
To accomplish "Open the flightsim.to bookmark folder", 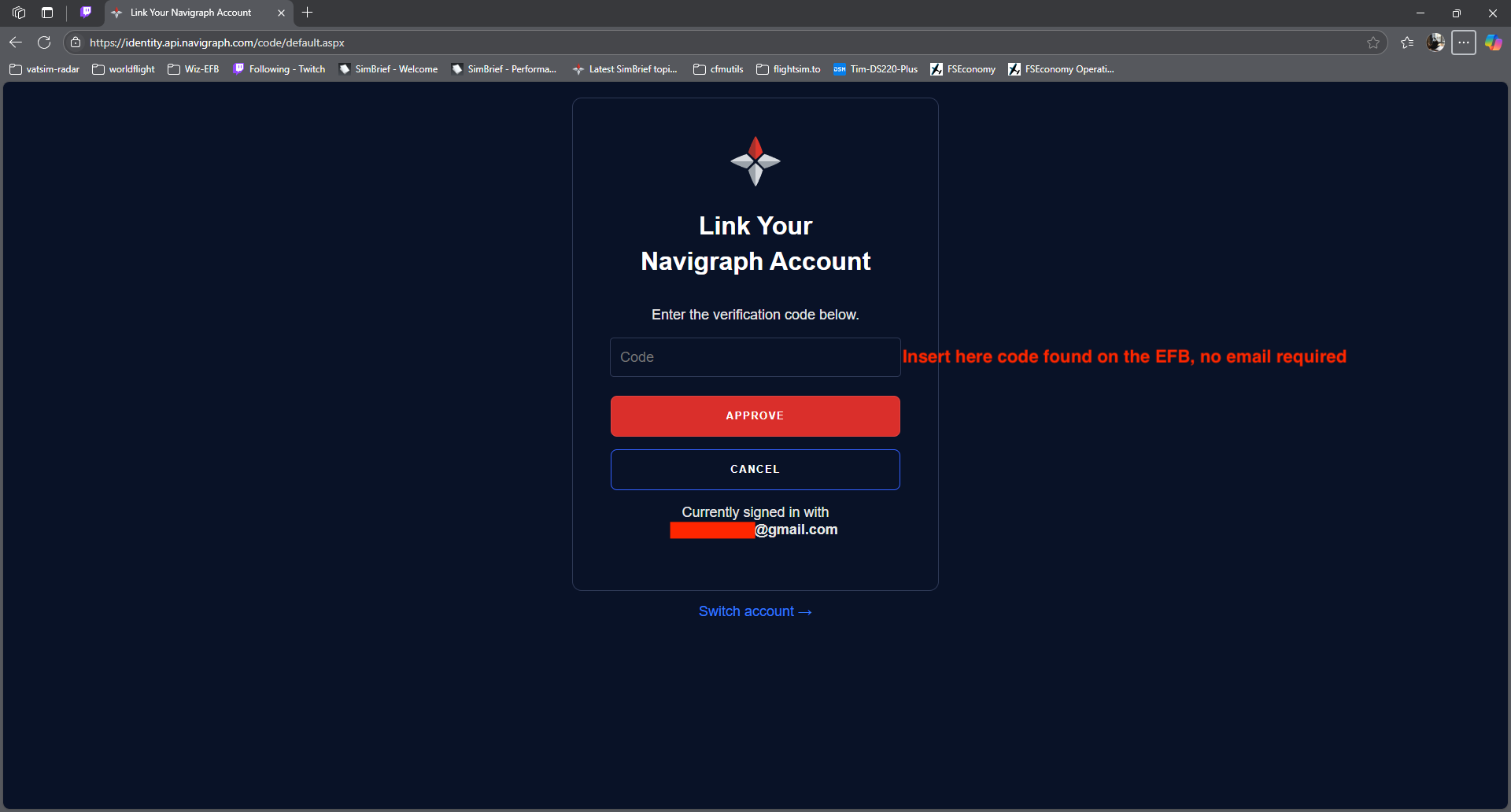I will coord(789,69).
